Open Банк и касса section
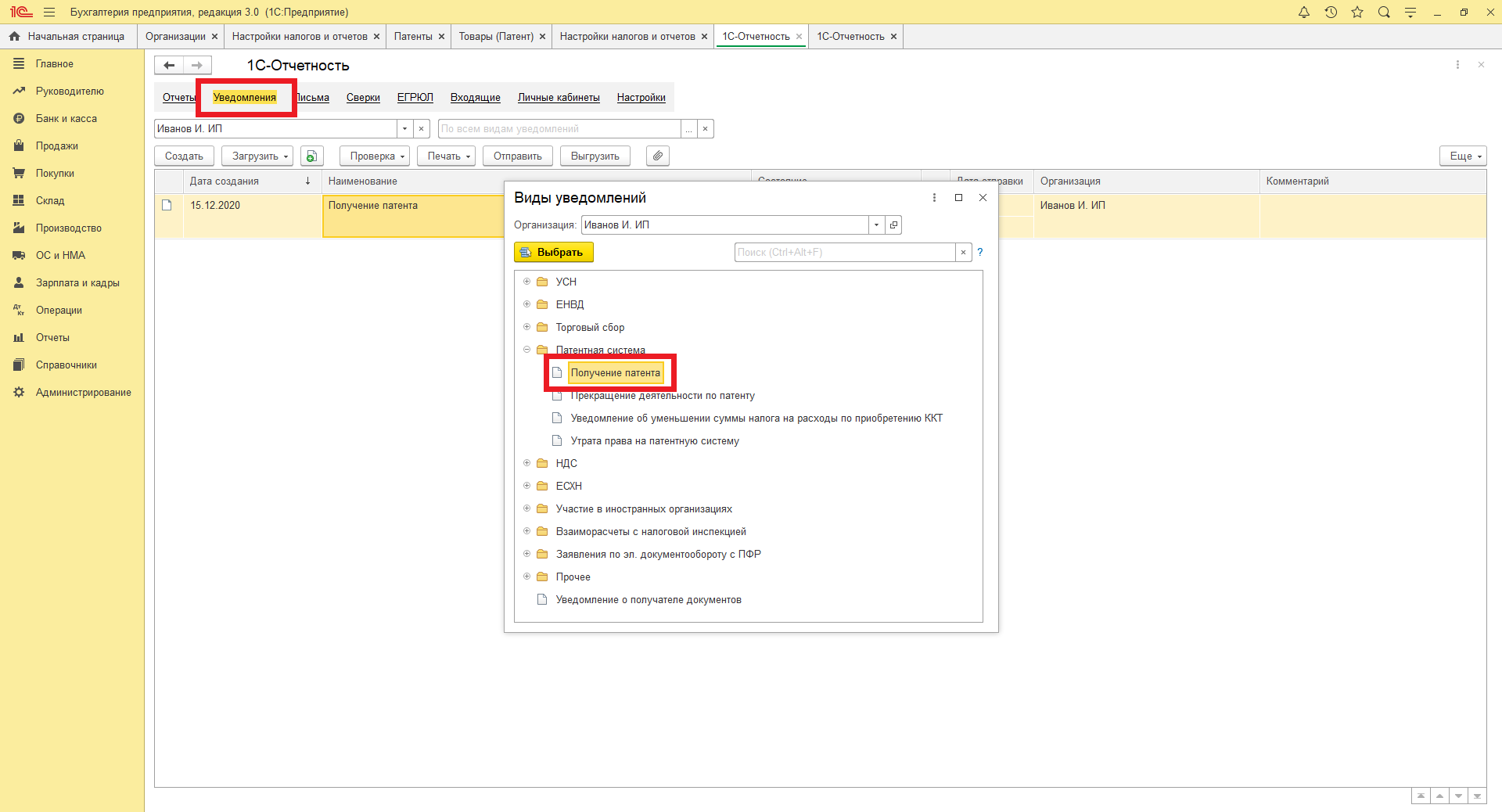 tap(66, 119)
